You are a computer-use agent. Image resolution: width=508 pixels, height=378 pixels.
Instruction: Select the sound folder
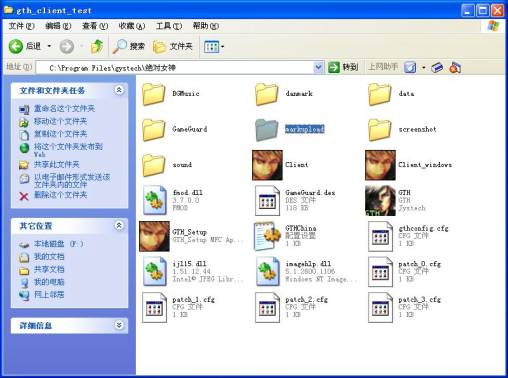coord(154,165)
